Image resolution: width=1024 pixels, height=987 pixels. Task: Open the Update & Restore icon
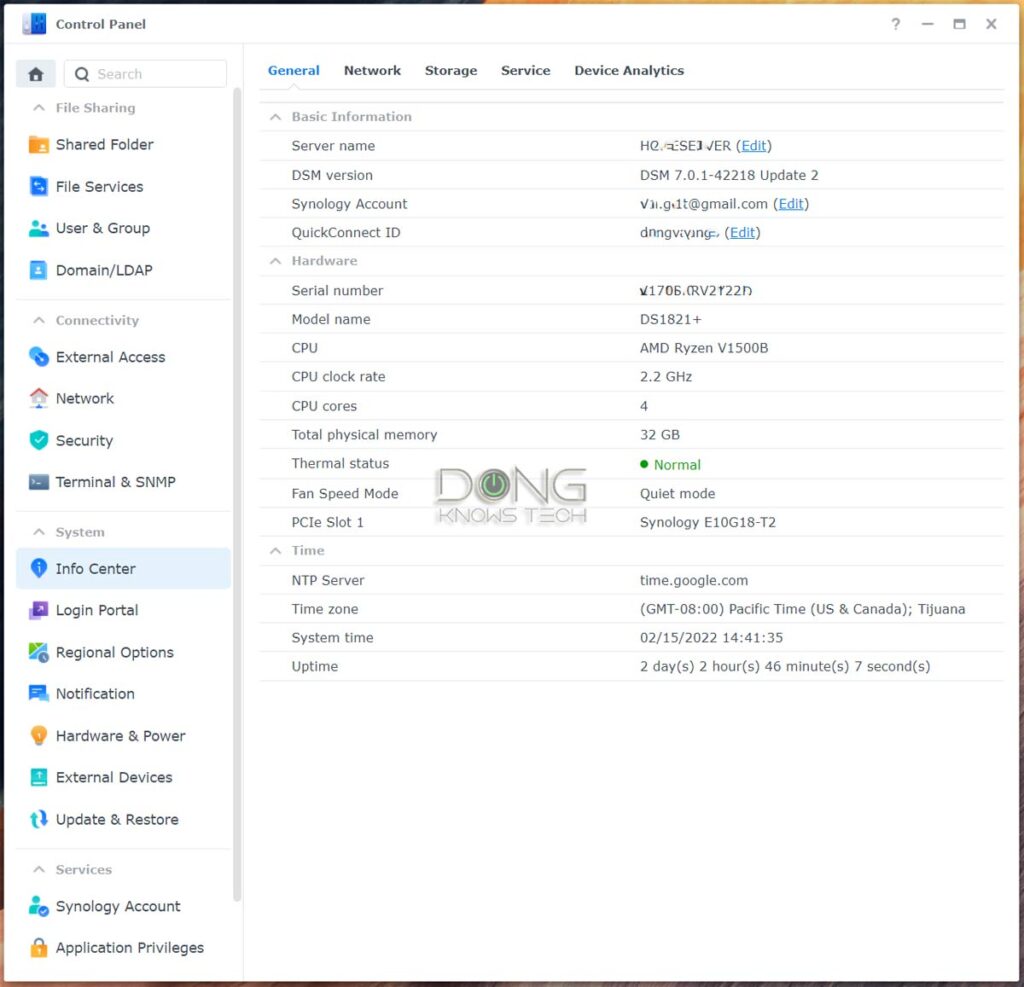pyautogui.click(x=39, y=819)
